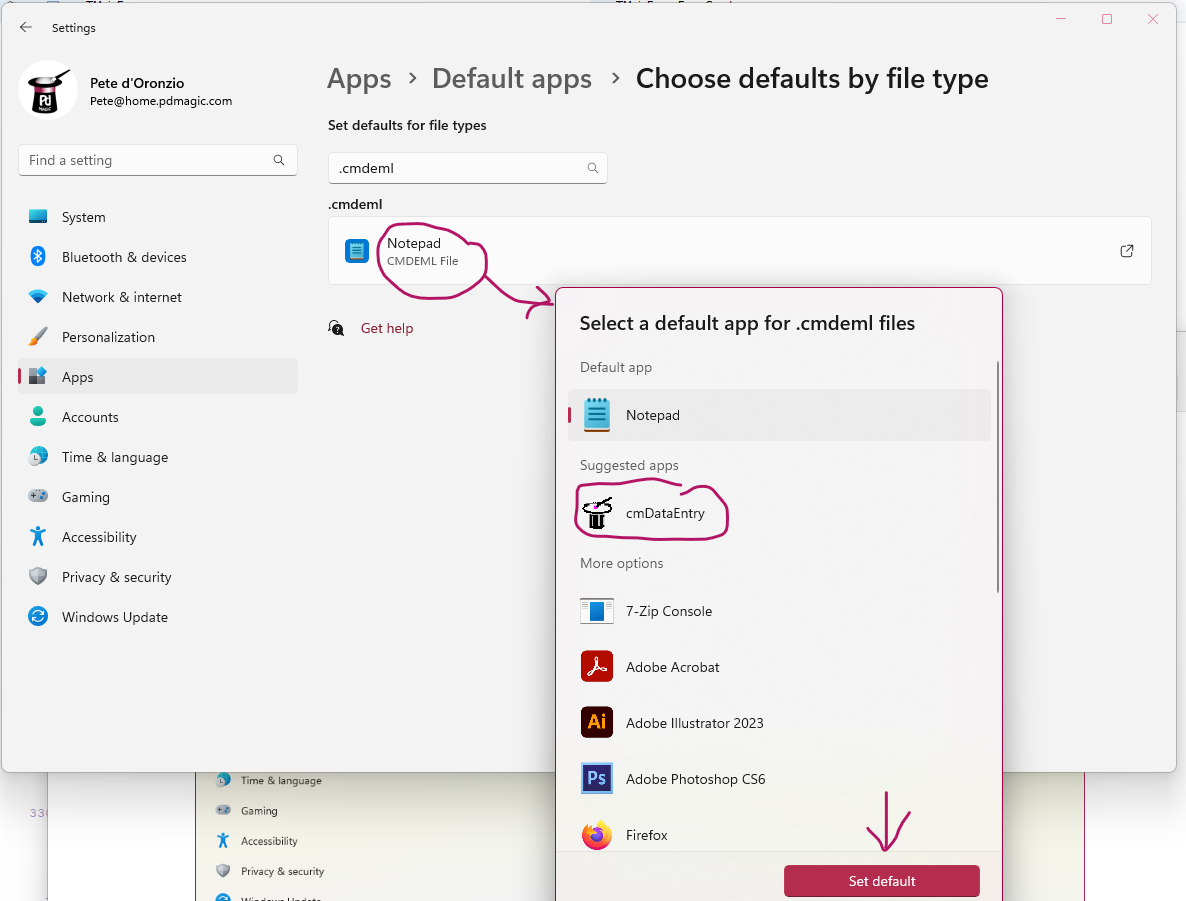The height and width of the screenshot is (901, 1186).
Task: Select Time & language in the background Settings window
Action: pyautogui.click(x=269, y=780)
